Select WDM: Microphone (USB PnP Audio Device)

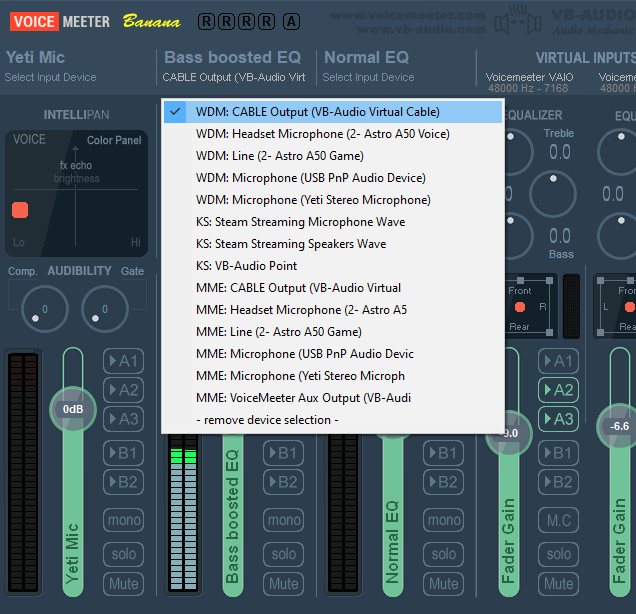(x=333, y=178)
